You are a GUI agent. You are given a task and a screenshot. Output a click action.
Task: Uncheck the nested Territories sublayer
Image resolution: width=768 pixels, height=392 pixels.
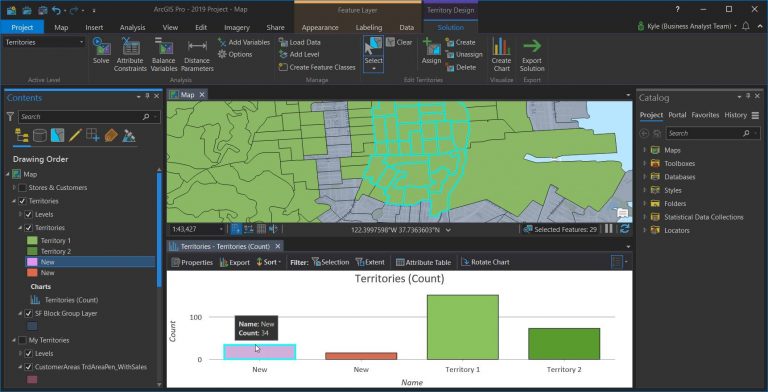pos(28,228)
